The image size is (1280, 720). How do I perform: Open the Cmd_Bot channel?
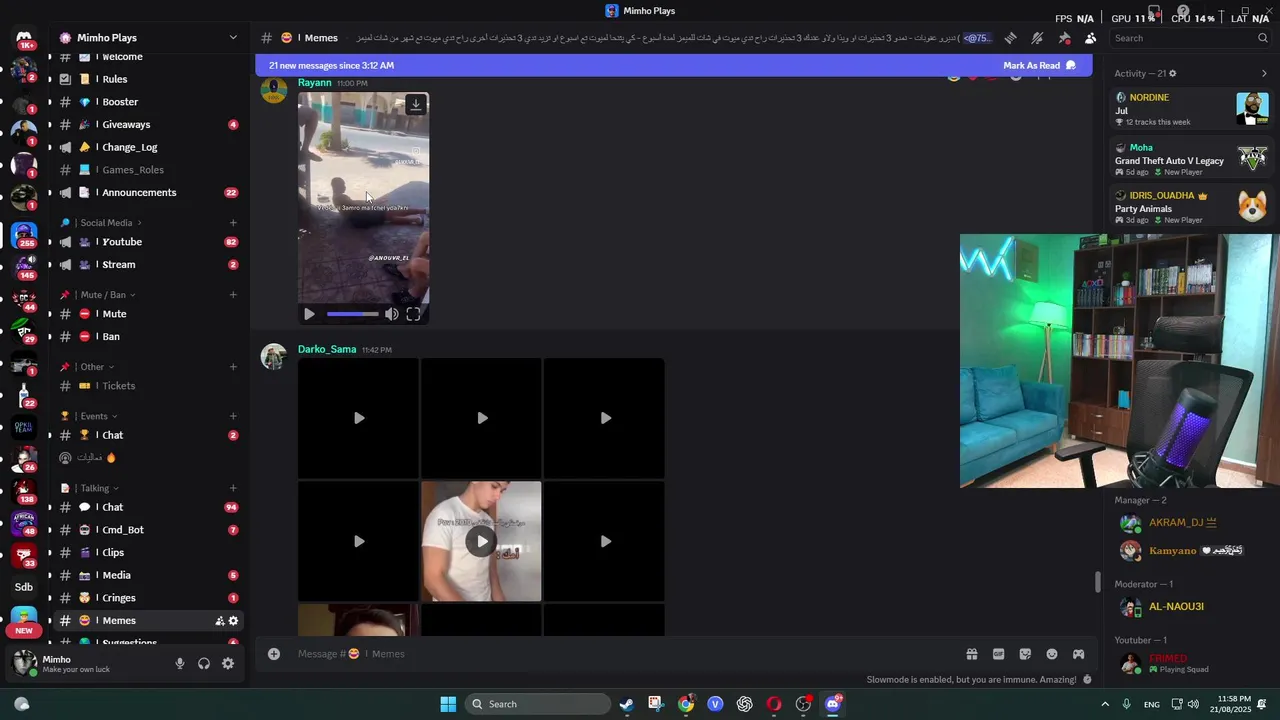click(149, 530)
